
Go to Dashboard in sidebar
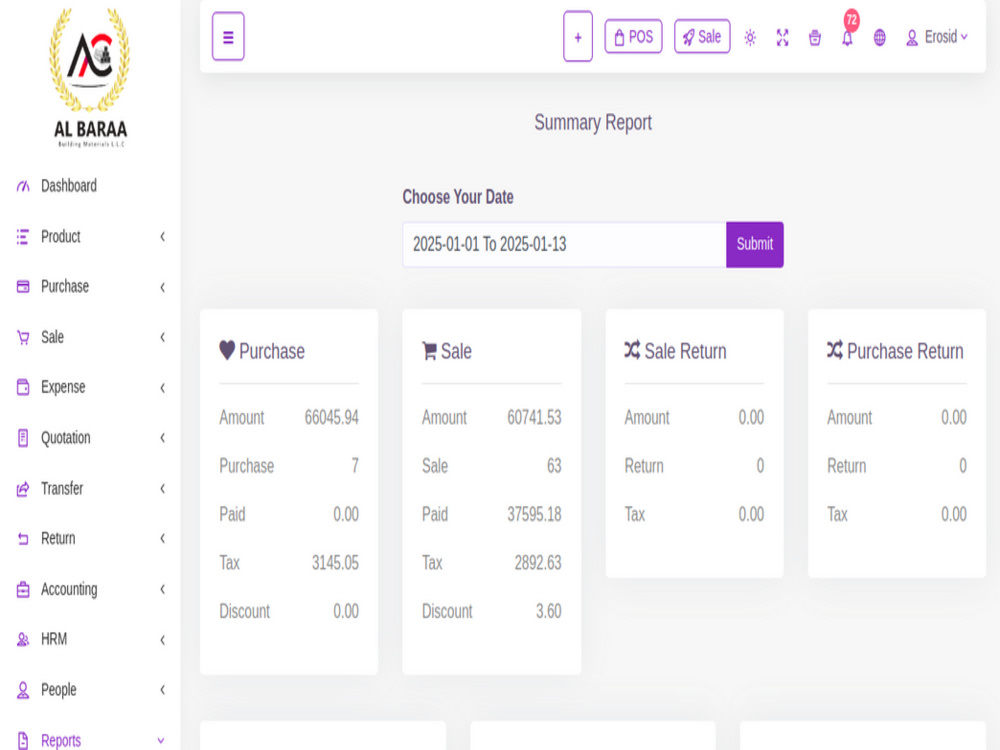[x=68, y=186]
